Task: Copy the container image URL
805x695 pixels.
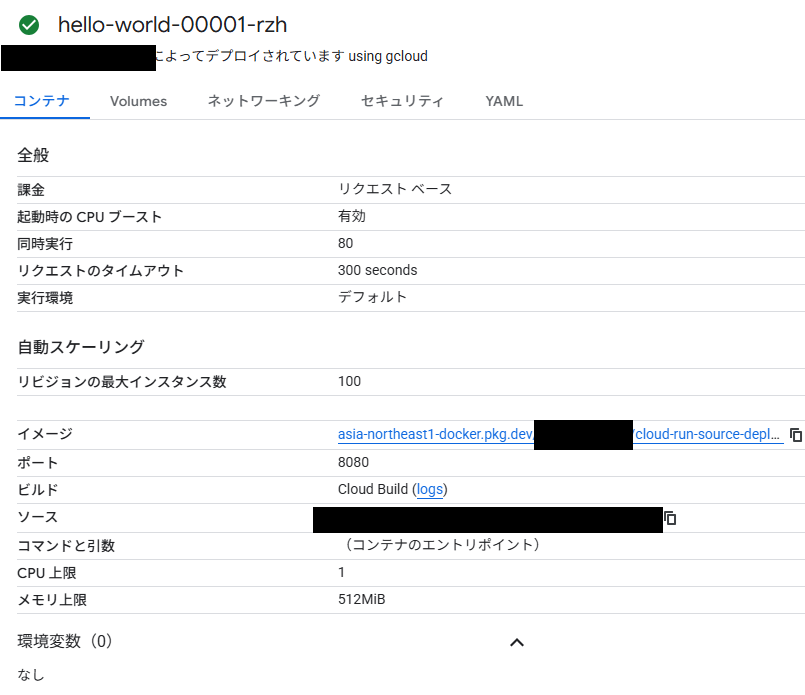Action: coord(796,435)
